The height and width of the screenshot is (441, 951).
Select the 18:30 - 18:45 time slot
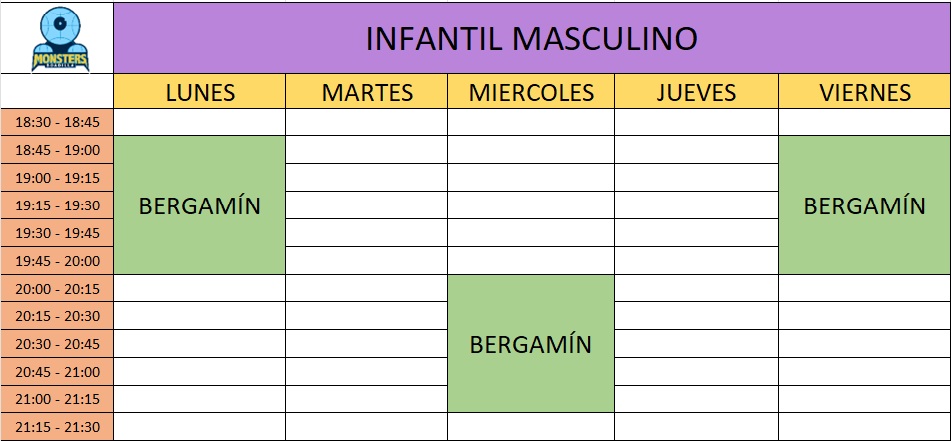58,122
